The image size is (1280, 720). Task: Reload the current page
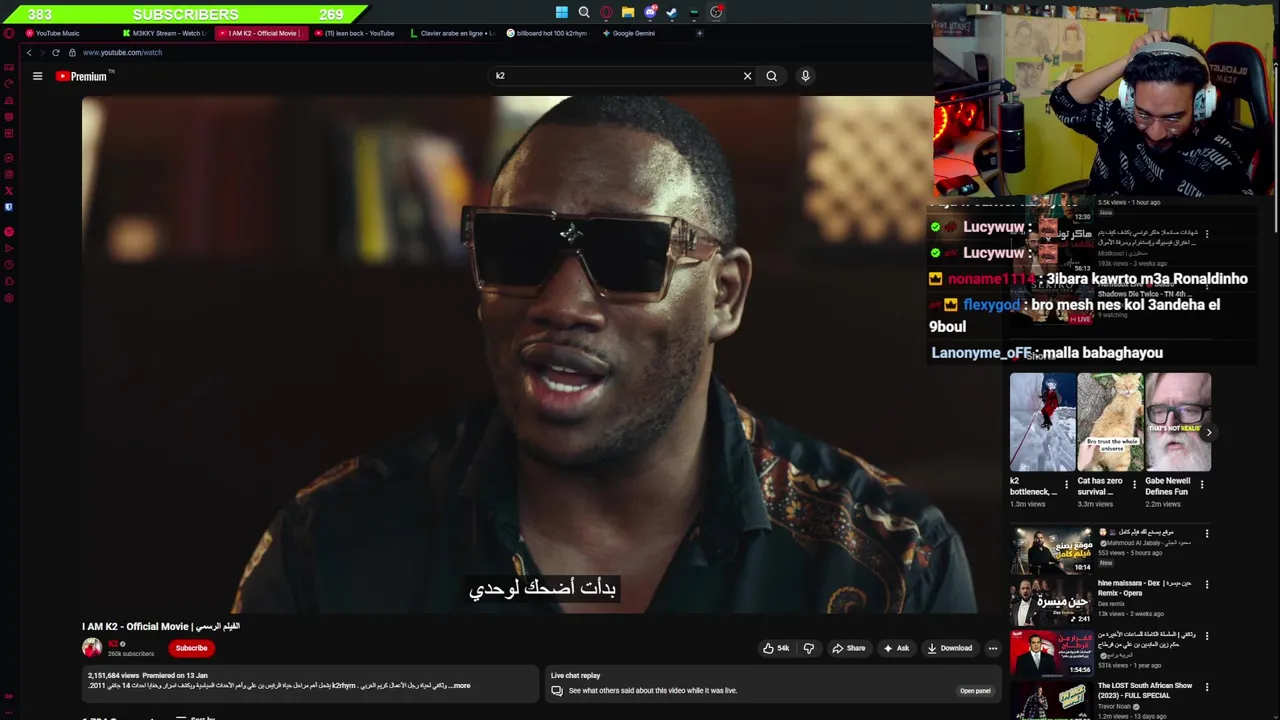pos(55,52)
